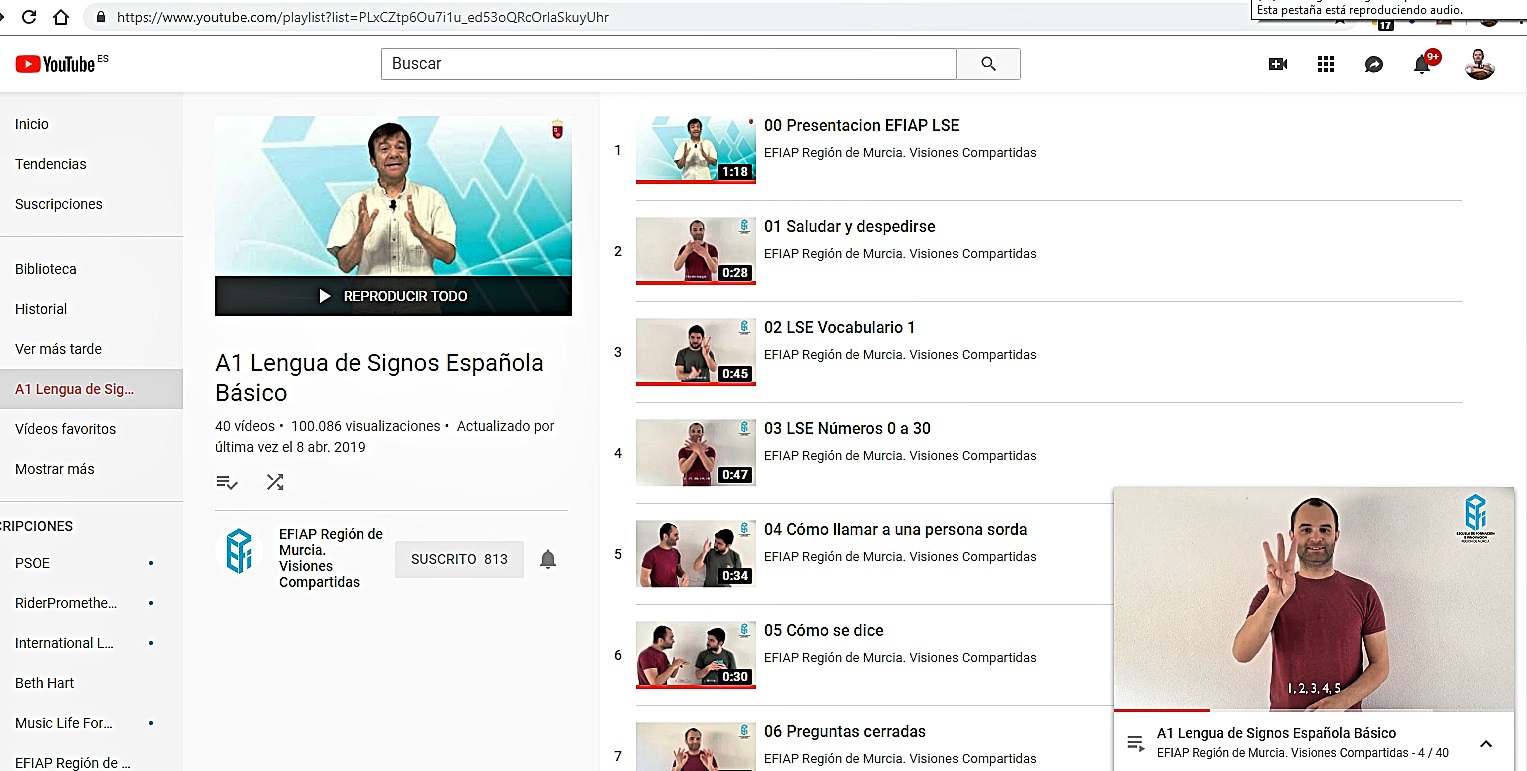Image resolution: width=1527 pixels, height=771 pixels.
Task: Open the create video camera icon
Action: click(x=1277, y=64)
